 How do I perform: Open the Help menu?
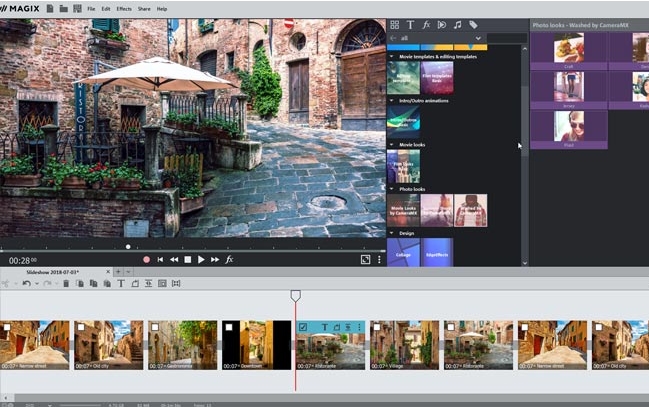162,9
